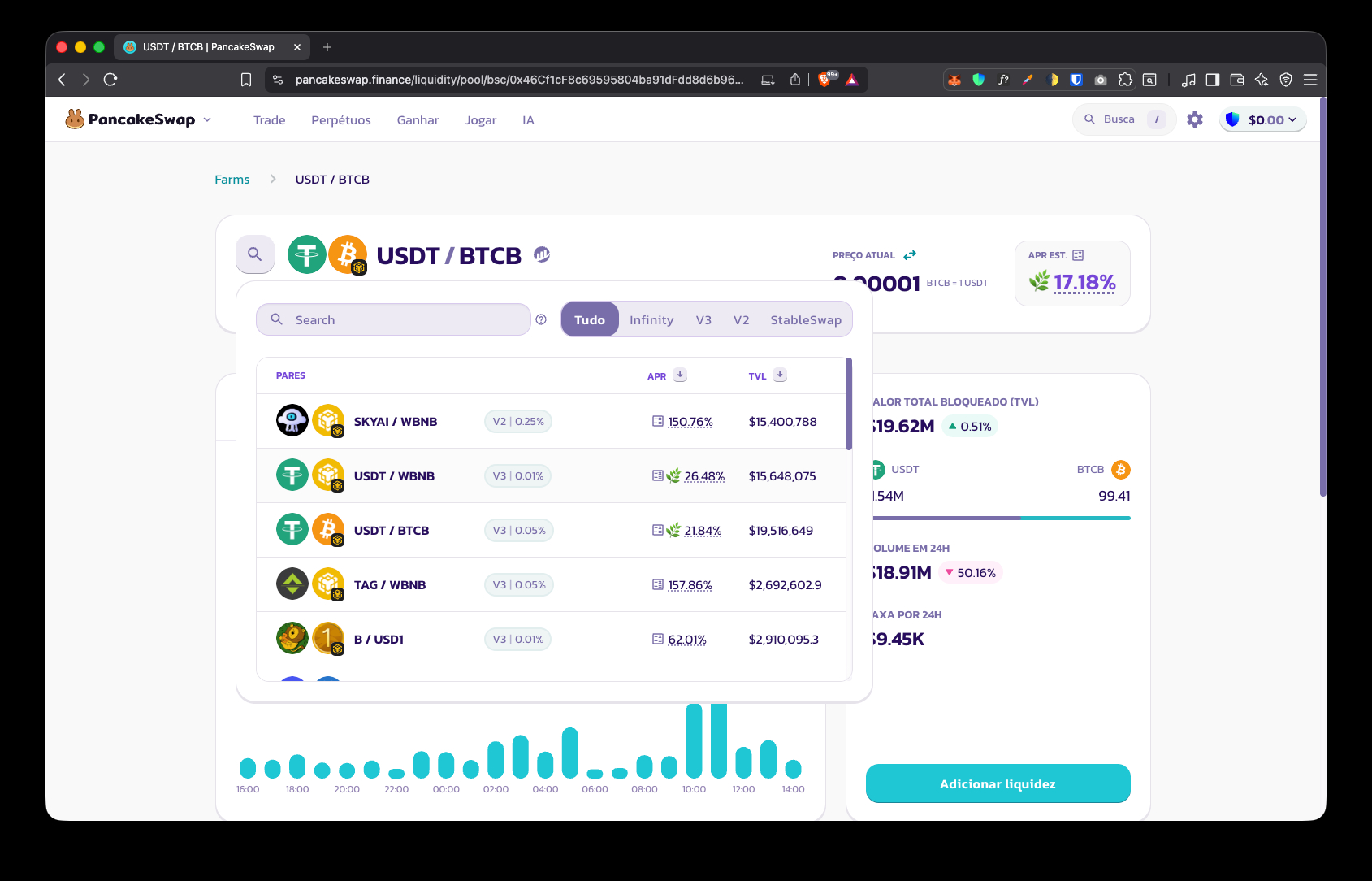The width and height of the screenshot is (1372, 881).
Task: Open the media music note toolbar icon
Action: (1188, 80)
